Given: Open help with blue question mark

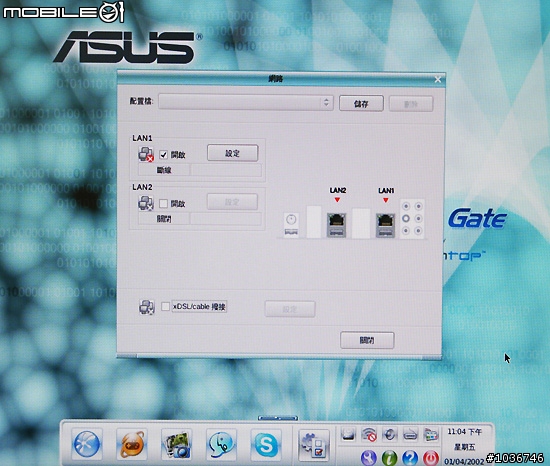Looking at the screenshot, I should 410,458.
